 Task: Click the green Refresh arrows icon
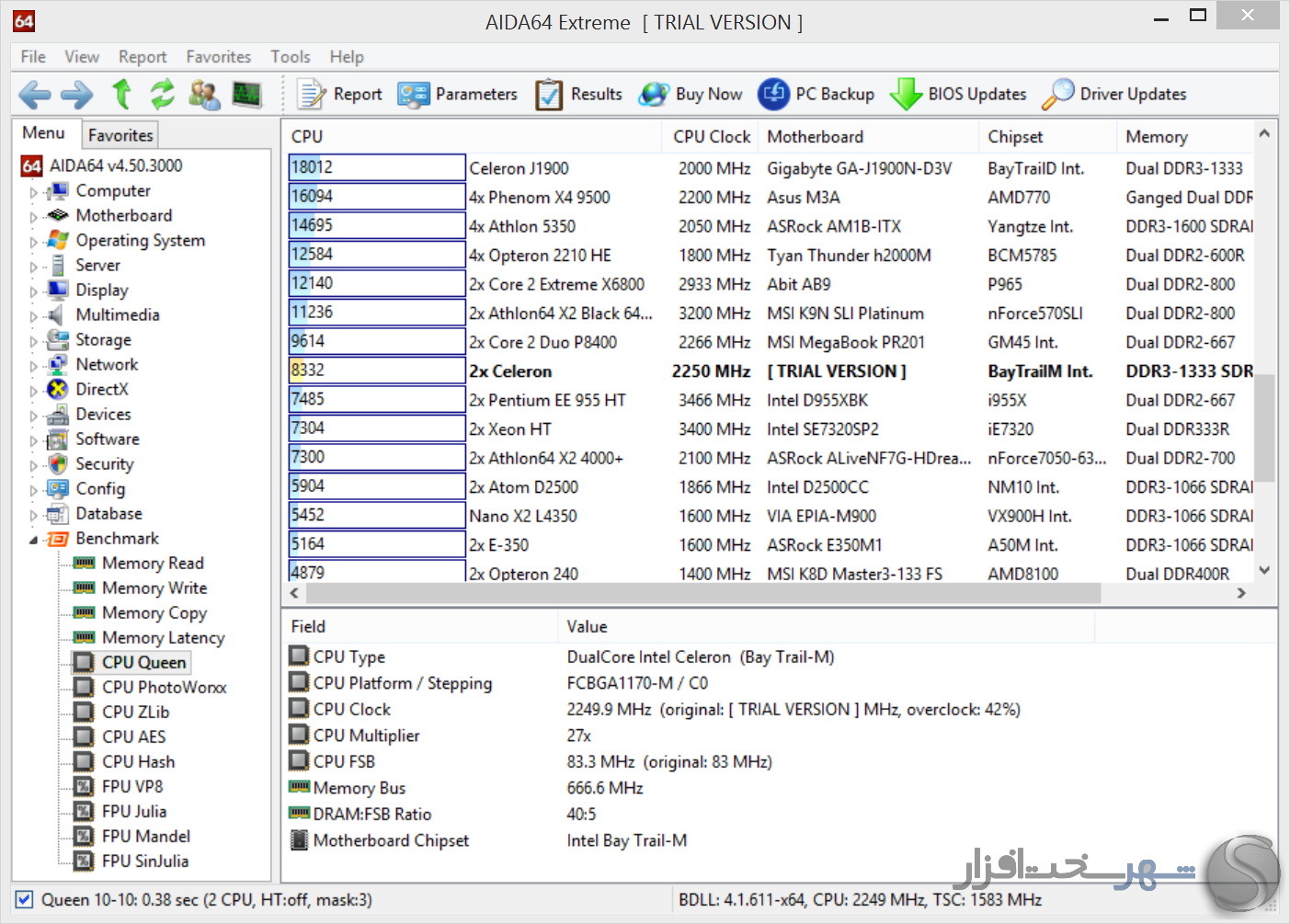pos(163,94)
